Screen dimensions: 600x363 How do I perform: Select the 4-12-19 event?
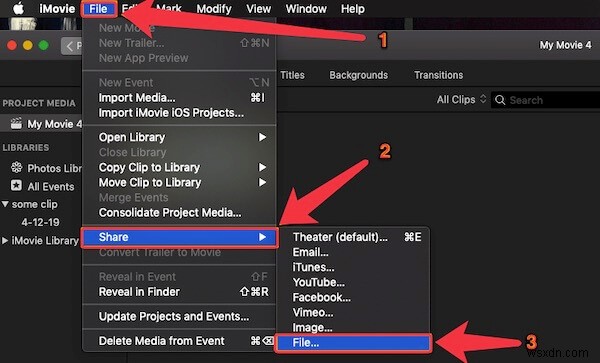(x=40, y=222)
